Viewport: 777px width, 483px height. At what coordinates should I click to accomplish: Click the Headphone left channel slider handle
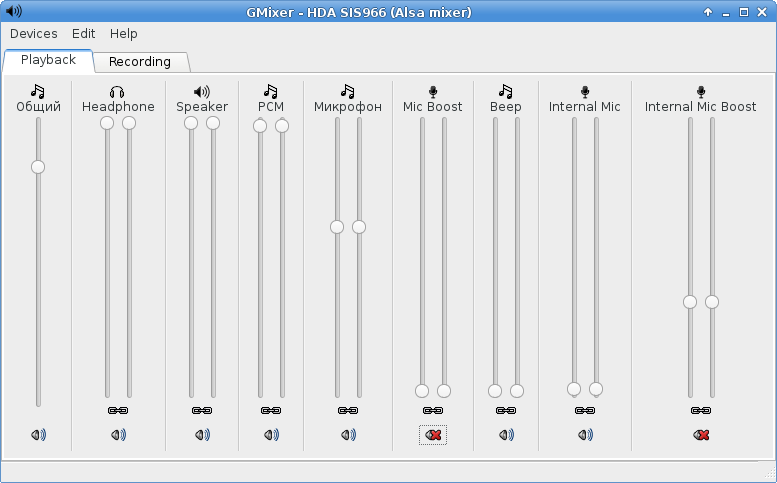107,123
